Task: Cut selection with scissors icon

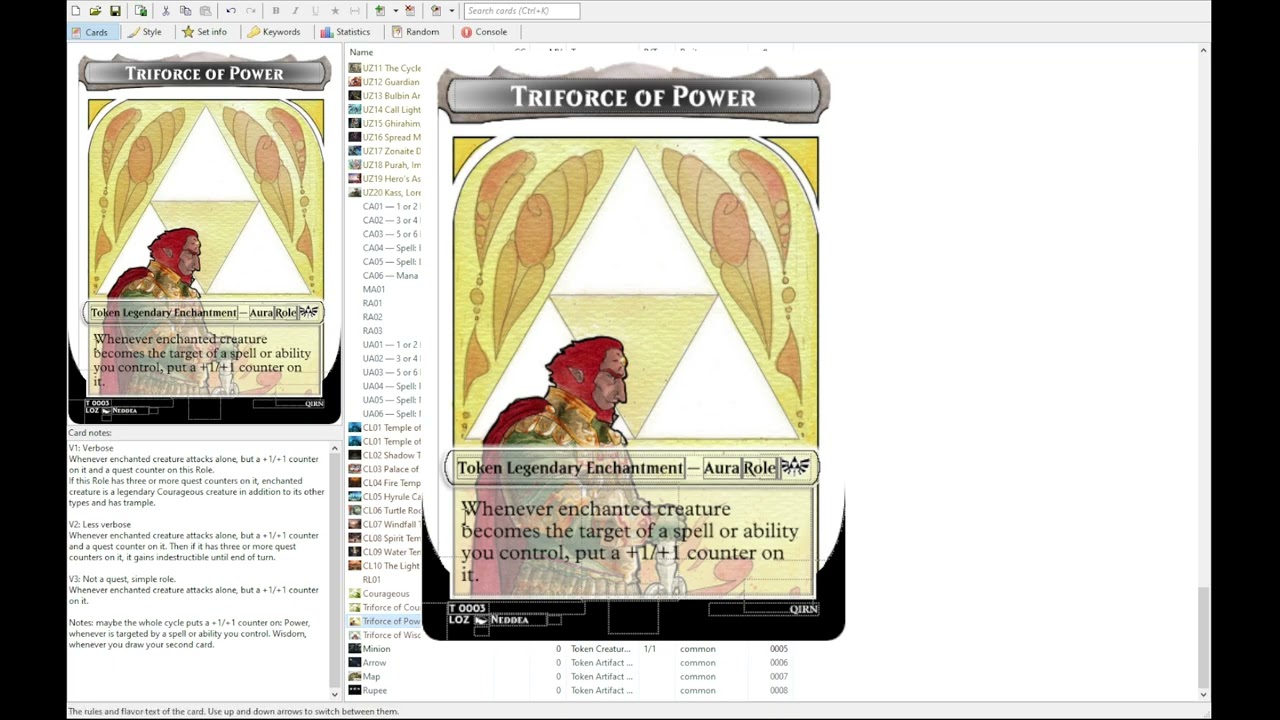Action: coord(166,11)
